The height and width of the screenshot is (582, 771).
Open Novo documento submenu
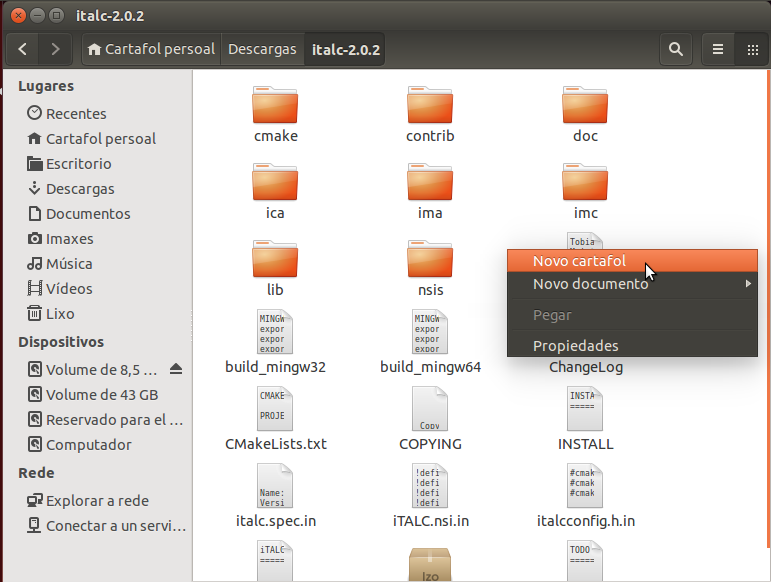click(632, 284)
